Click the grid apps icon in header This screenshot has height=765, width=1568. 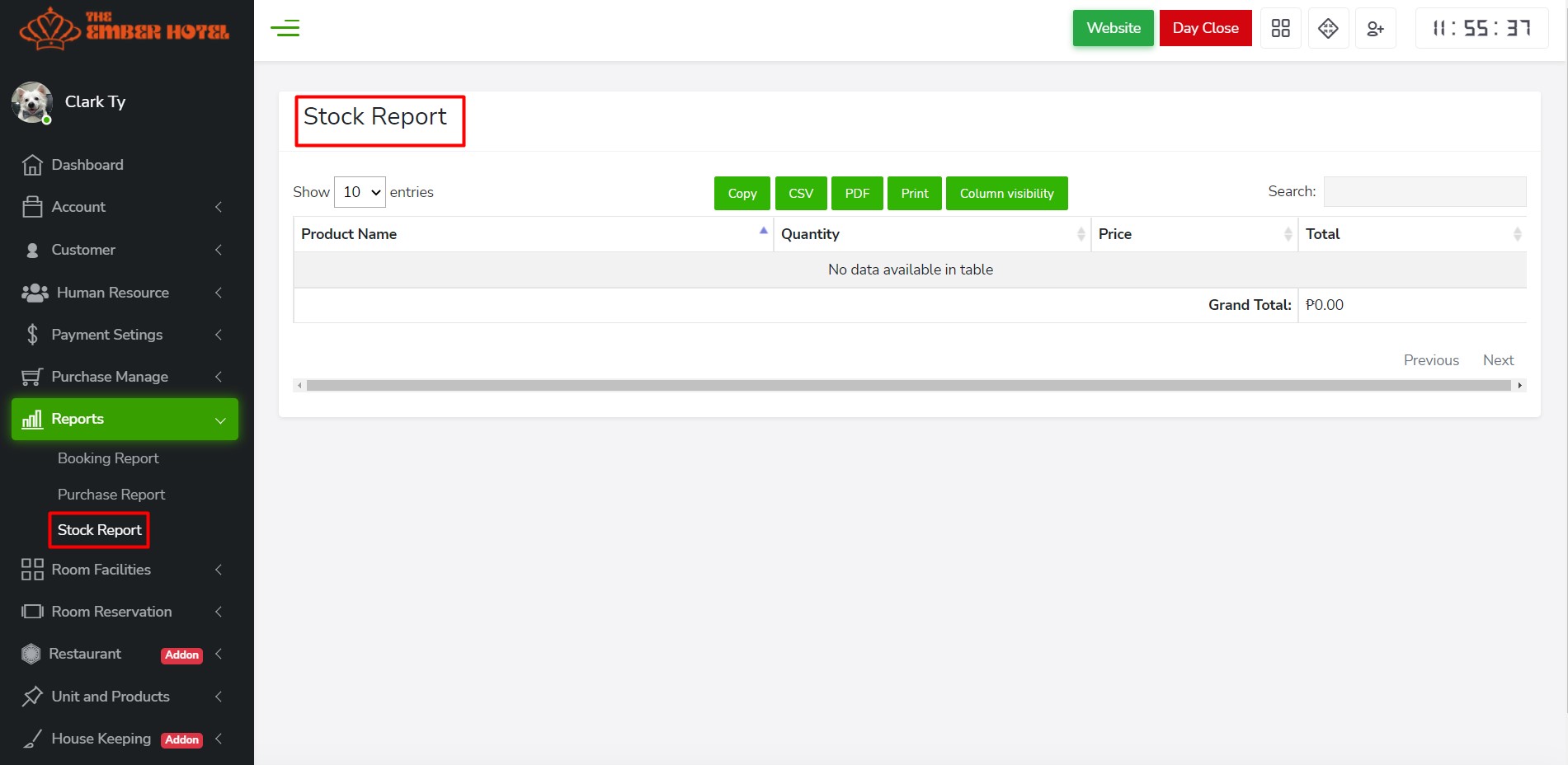(1280, 28)
